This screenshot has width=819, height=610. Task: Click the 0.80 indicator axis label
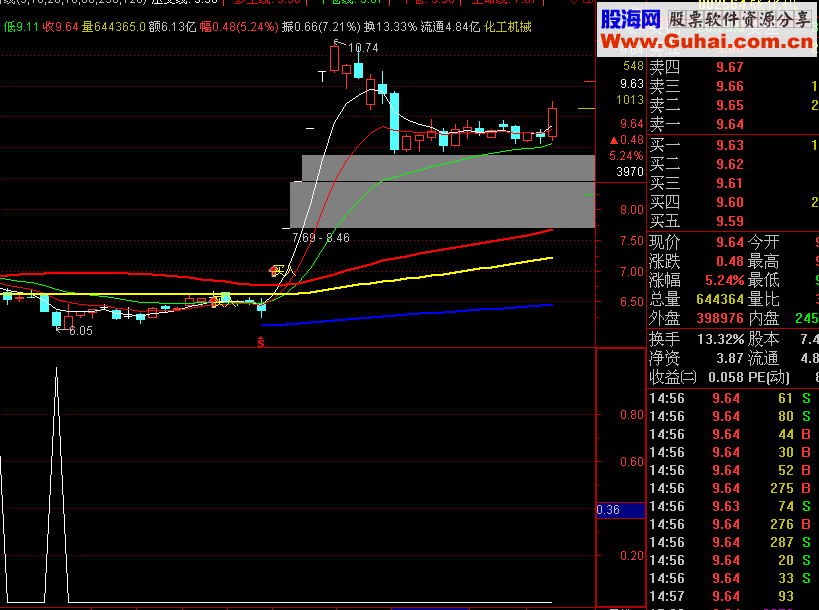(631, 415)
